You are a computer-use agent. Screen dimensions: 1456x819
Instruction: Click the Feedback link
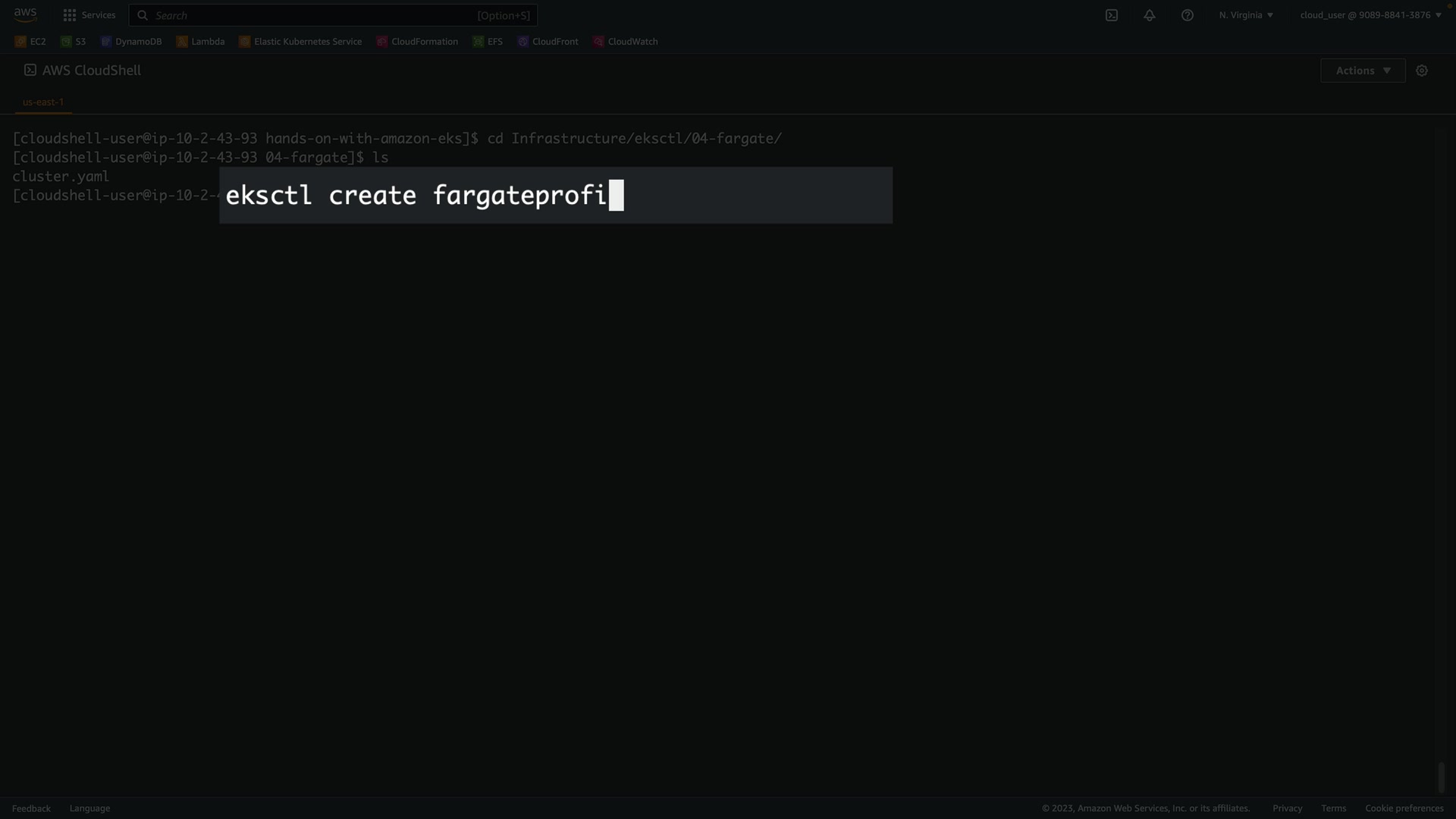(31, 808)
